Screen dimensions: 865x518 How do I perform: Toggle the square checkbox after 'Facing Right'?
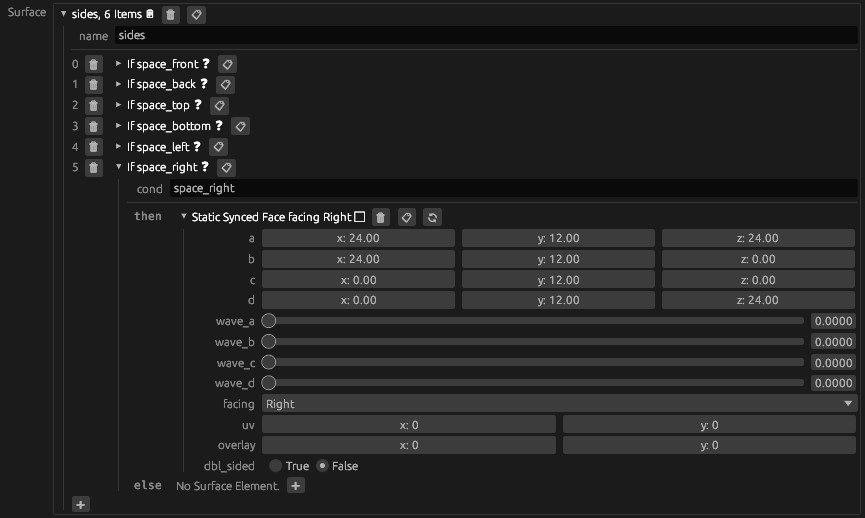pos(360,217)
